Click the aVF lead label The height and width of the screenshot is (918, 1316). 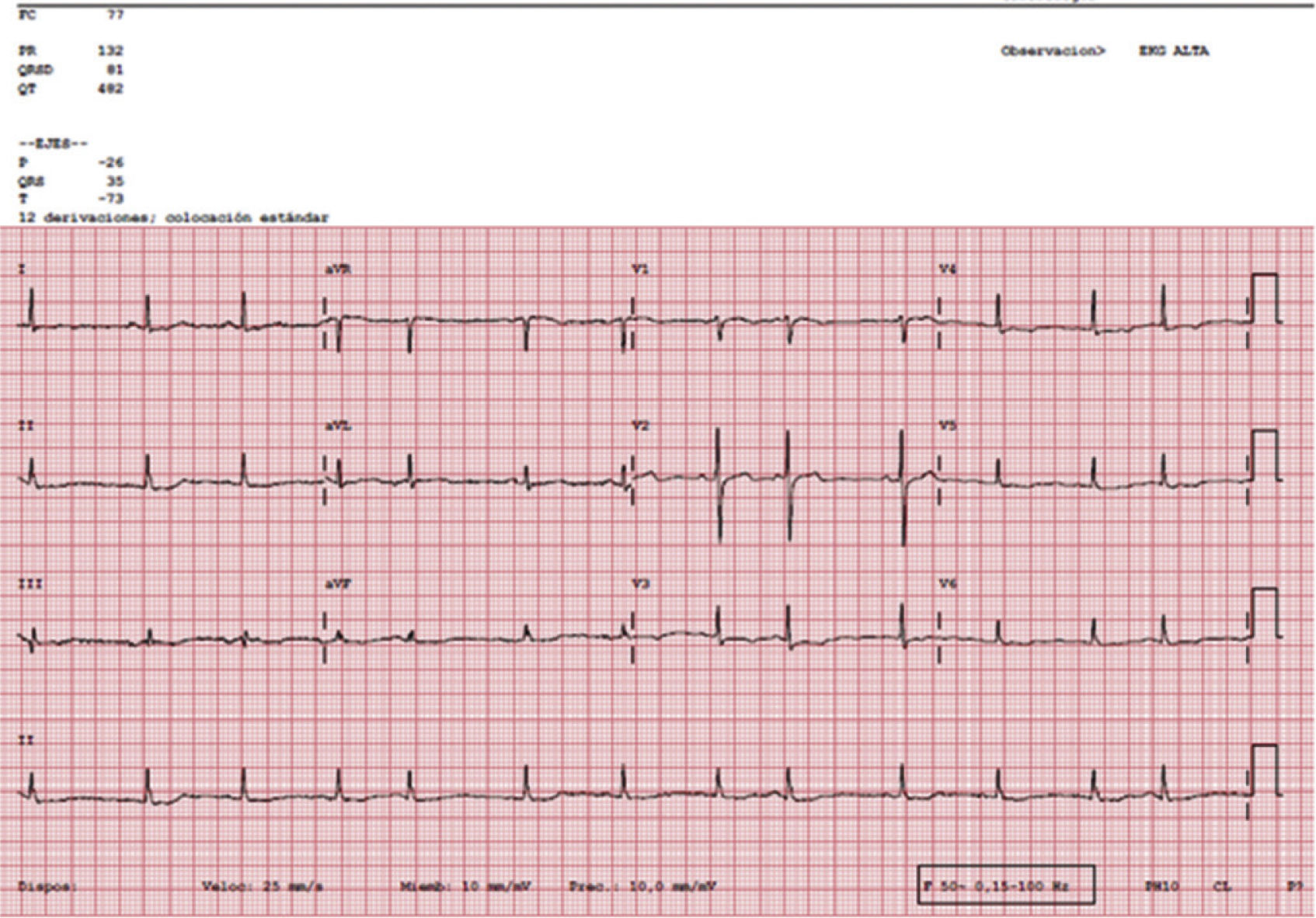tap(337, 584)
